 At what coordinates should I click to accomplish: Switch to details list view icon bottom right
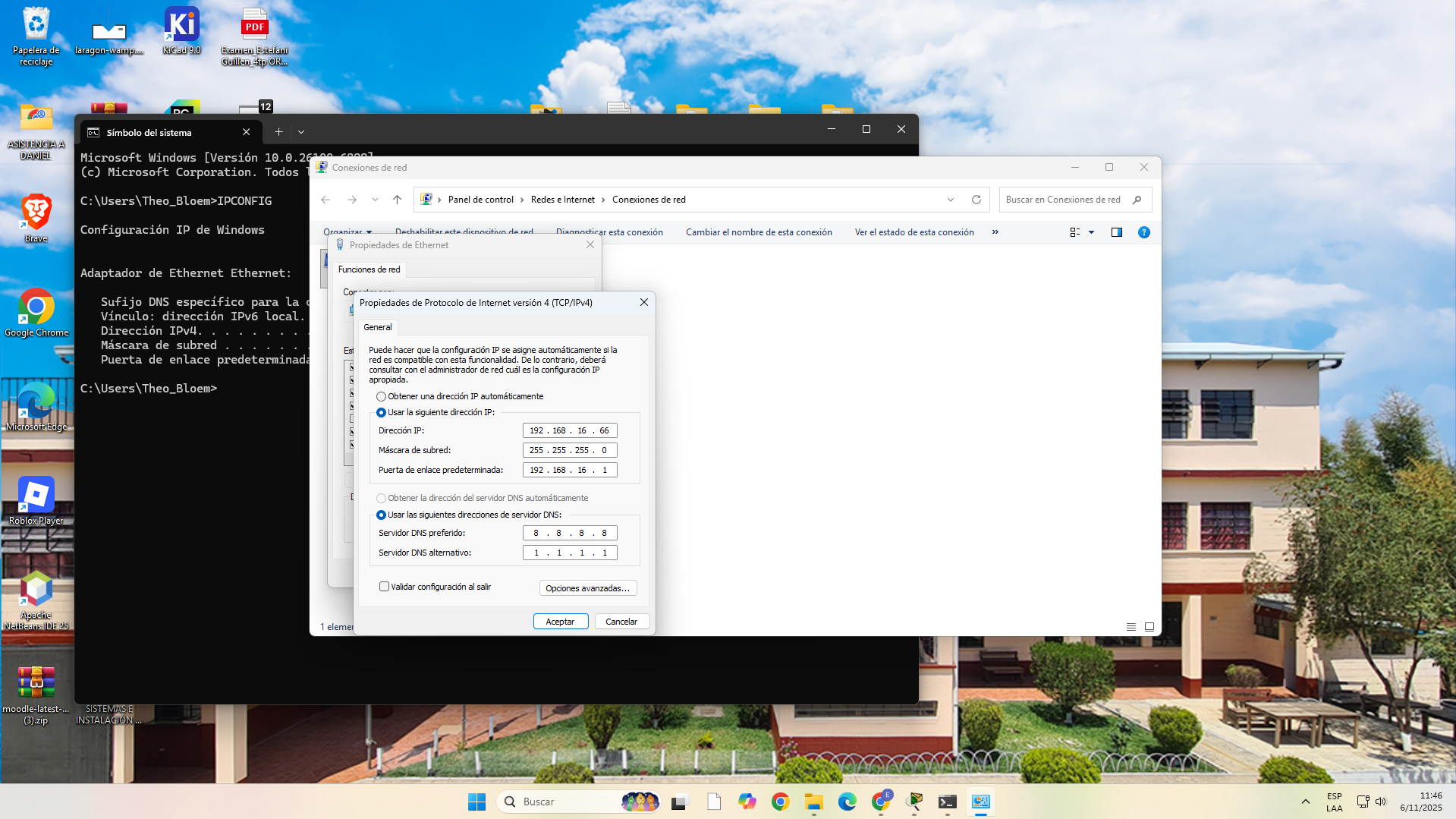[1131, 626]
